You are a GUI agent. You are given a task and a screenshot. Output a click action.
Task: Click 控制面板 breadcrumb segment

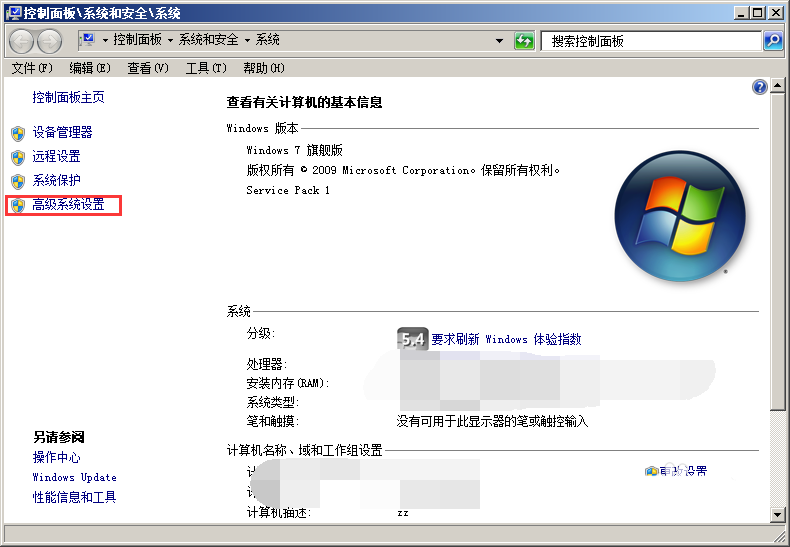click(138, 40)
